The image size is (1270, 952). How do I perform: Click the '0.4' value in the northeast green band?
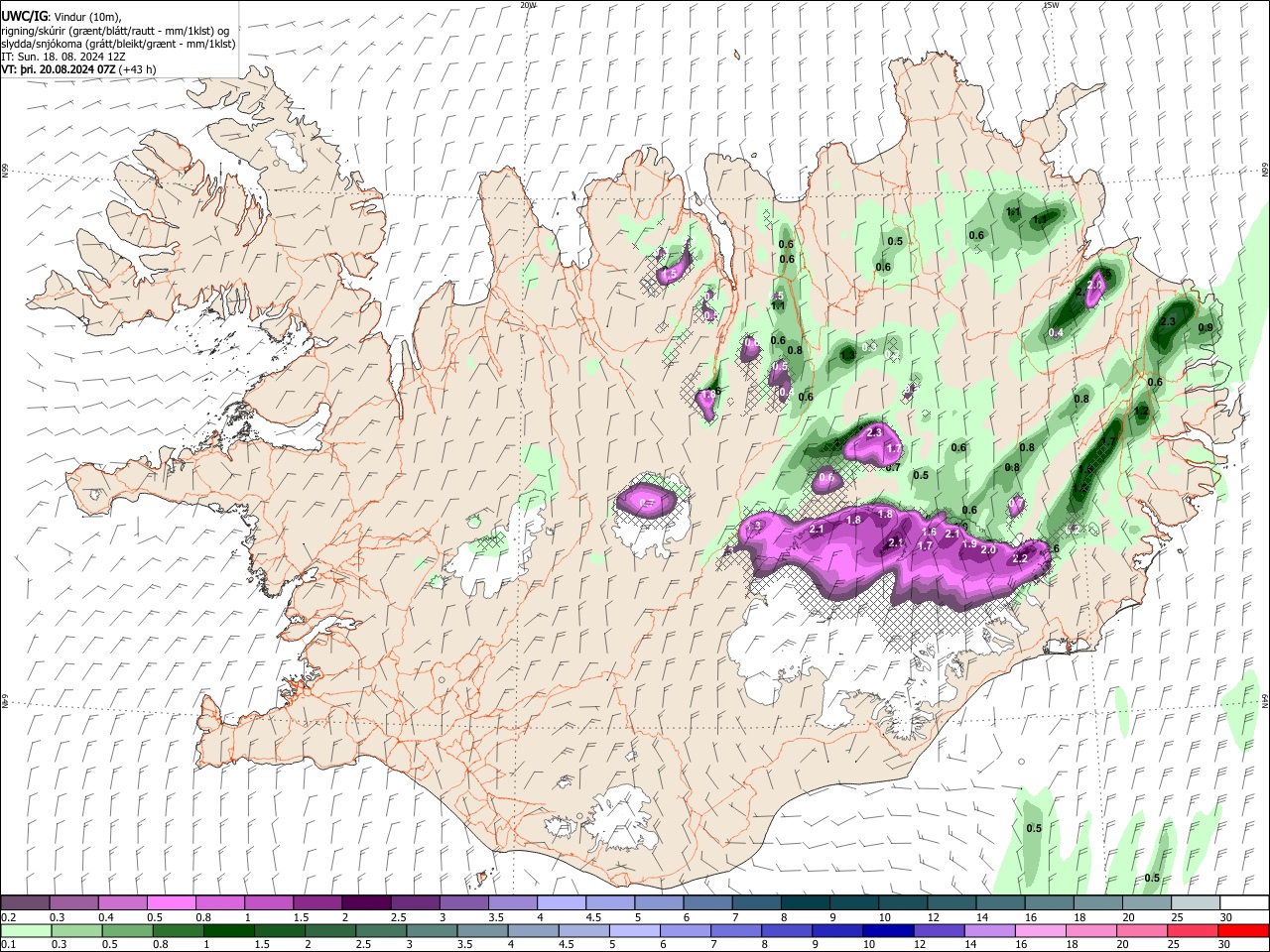(1056, 332)
